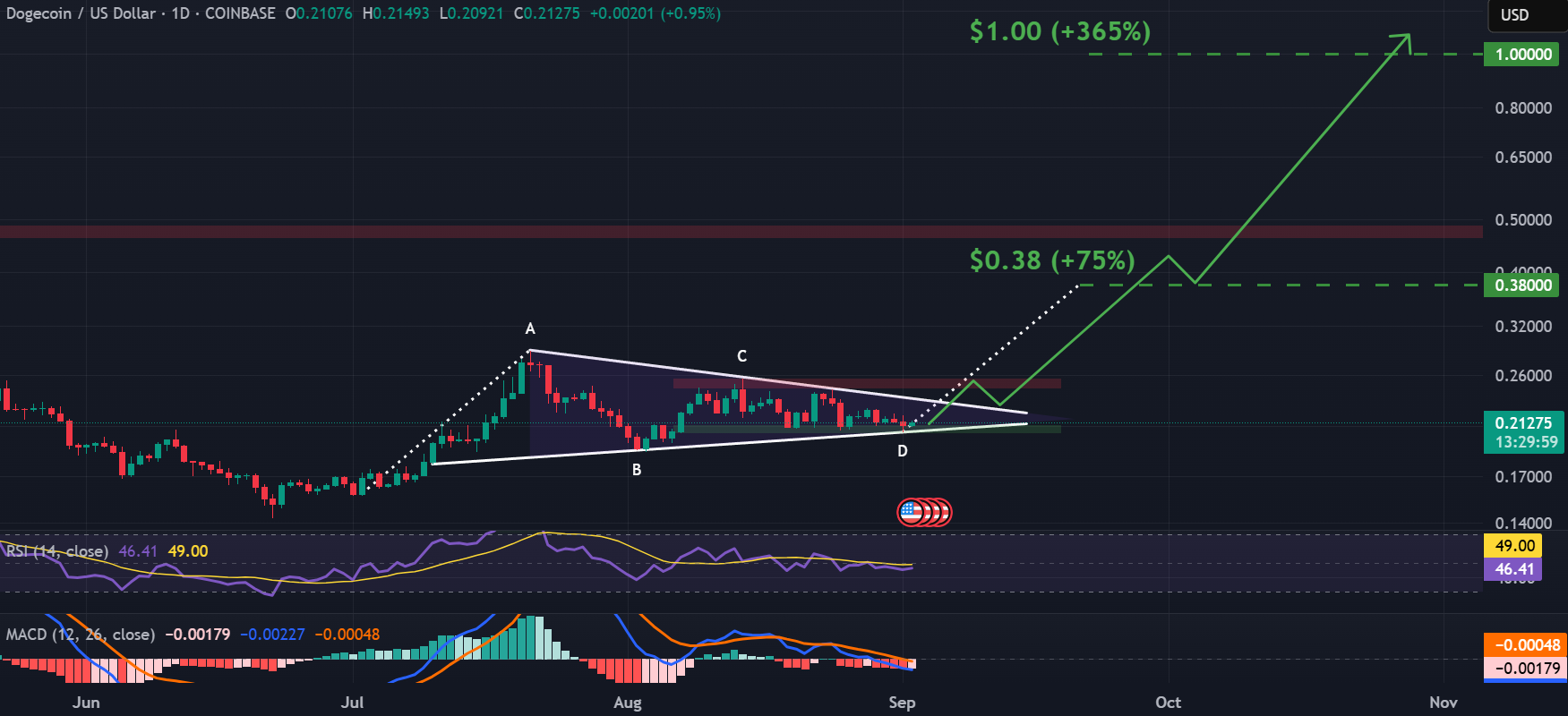Click the US flag economic event icon
The image size is (1568, 716).
tap(912, 512)
